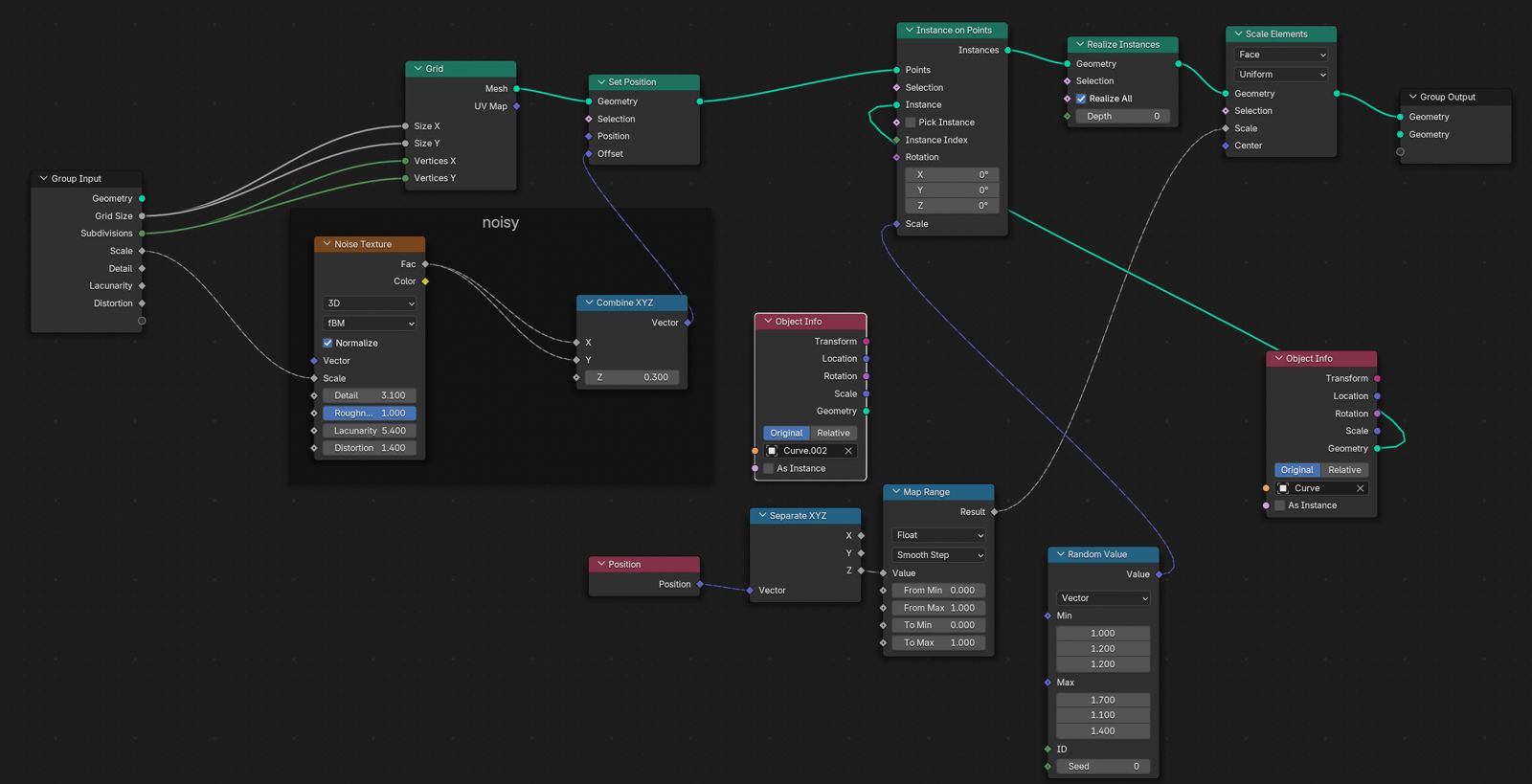Click the Seed field in Random Value

click(x=1103, y=766)
